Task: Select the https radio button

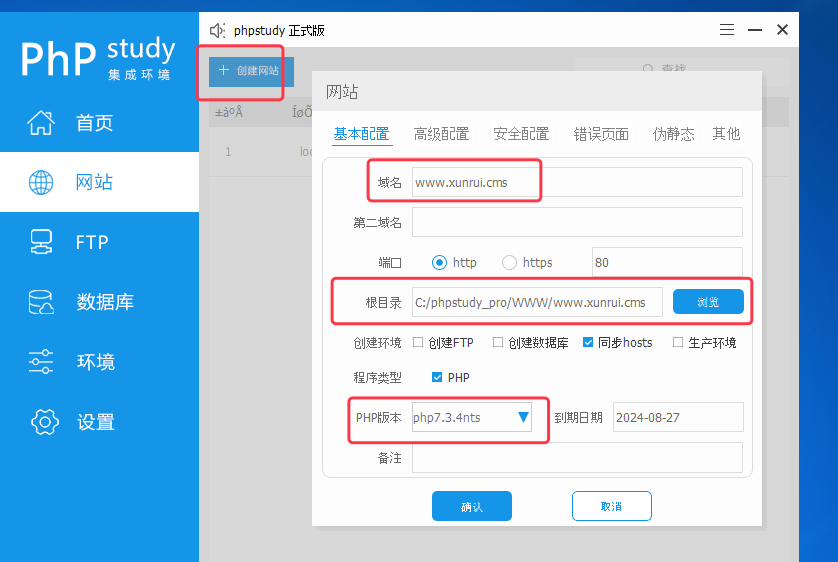Action: 509,262
